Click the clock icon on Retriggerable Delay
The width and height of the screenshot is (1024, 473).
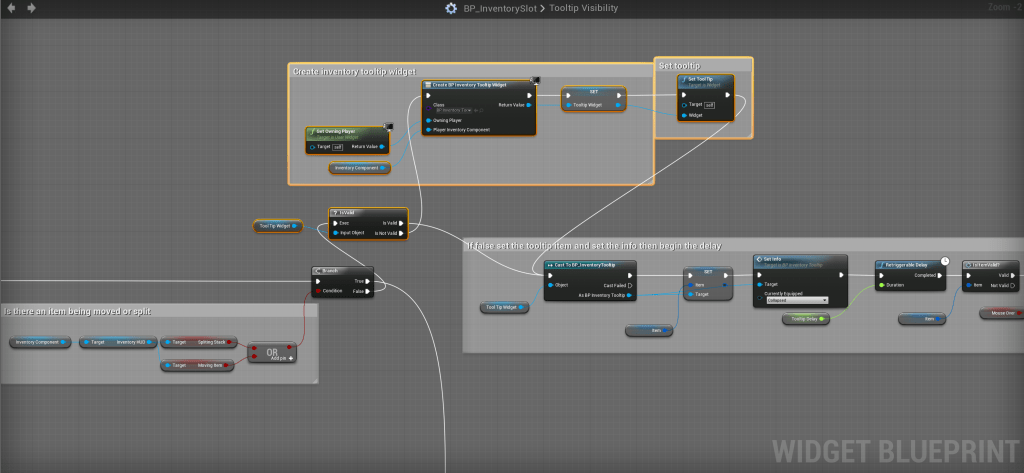pyautogui.click(x=944, y=259)
